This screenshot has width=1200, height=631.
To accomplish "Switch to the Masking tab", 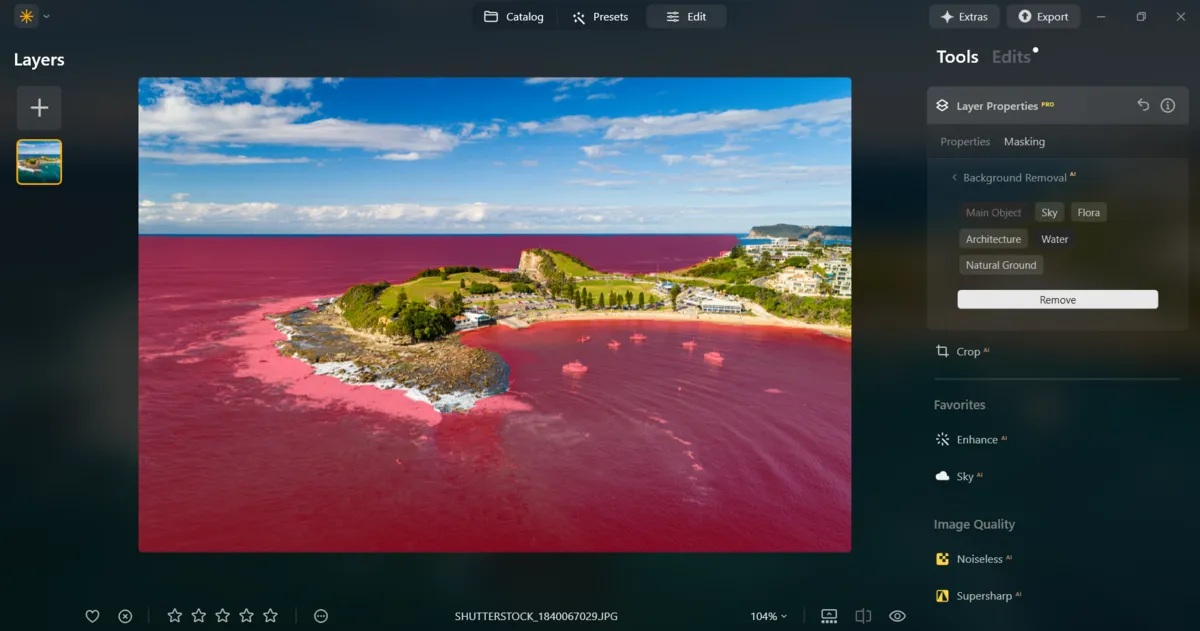I will (1024, 141).
